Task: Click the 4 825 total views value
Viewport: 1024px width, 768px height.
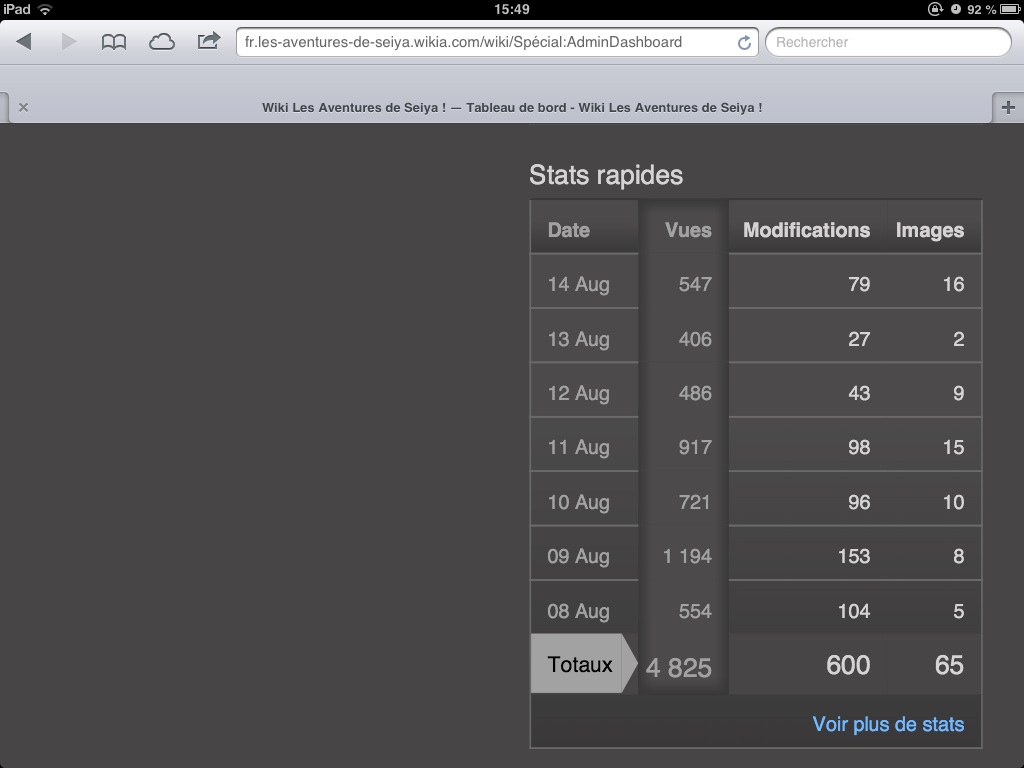Action: 679,667
